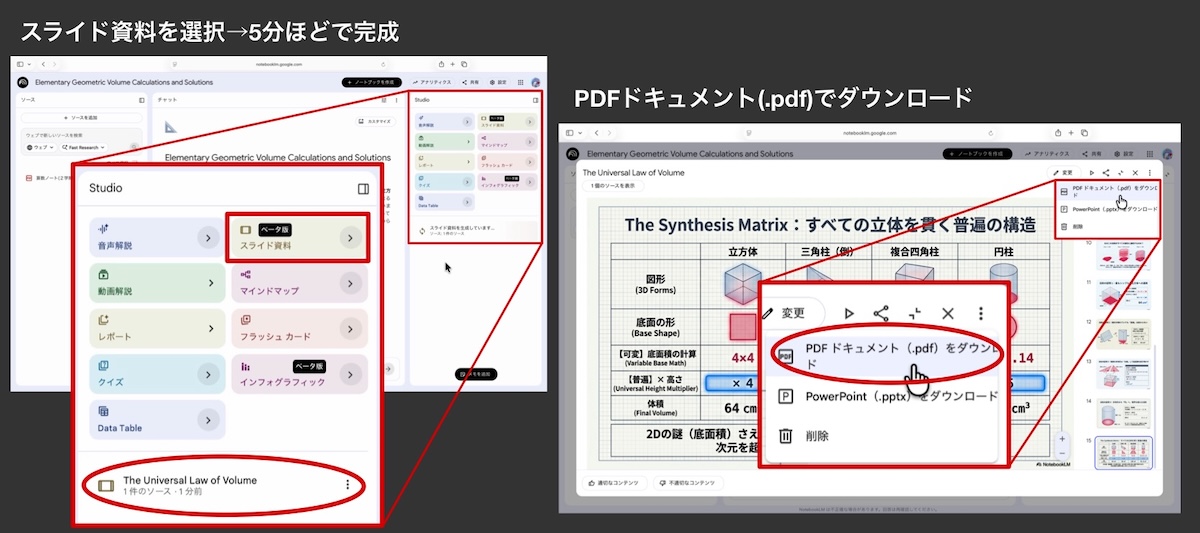Click ソースを追加 in left window's source panel

tap(82, 118)
